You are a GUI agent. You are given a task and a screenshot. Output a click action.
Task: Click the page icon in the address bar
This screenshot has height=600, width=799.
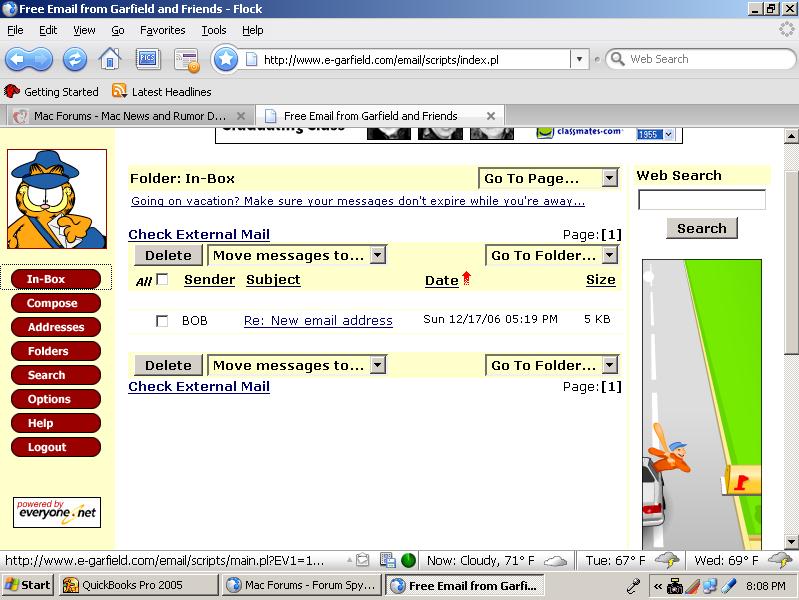click(252, 60)
